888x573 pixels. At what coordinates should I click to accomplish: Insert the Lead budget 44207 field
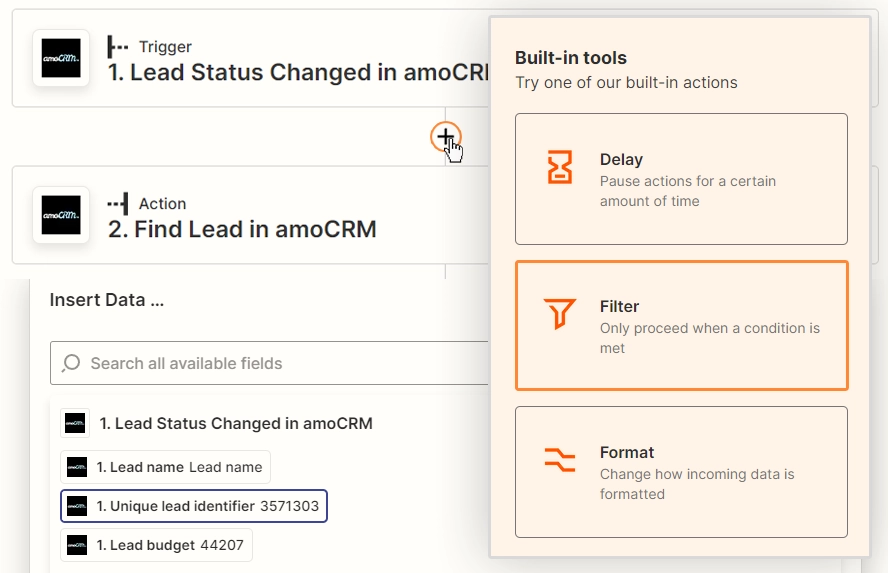pos(156,545)
